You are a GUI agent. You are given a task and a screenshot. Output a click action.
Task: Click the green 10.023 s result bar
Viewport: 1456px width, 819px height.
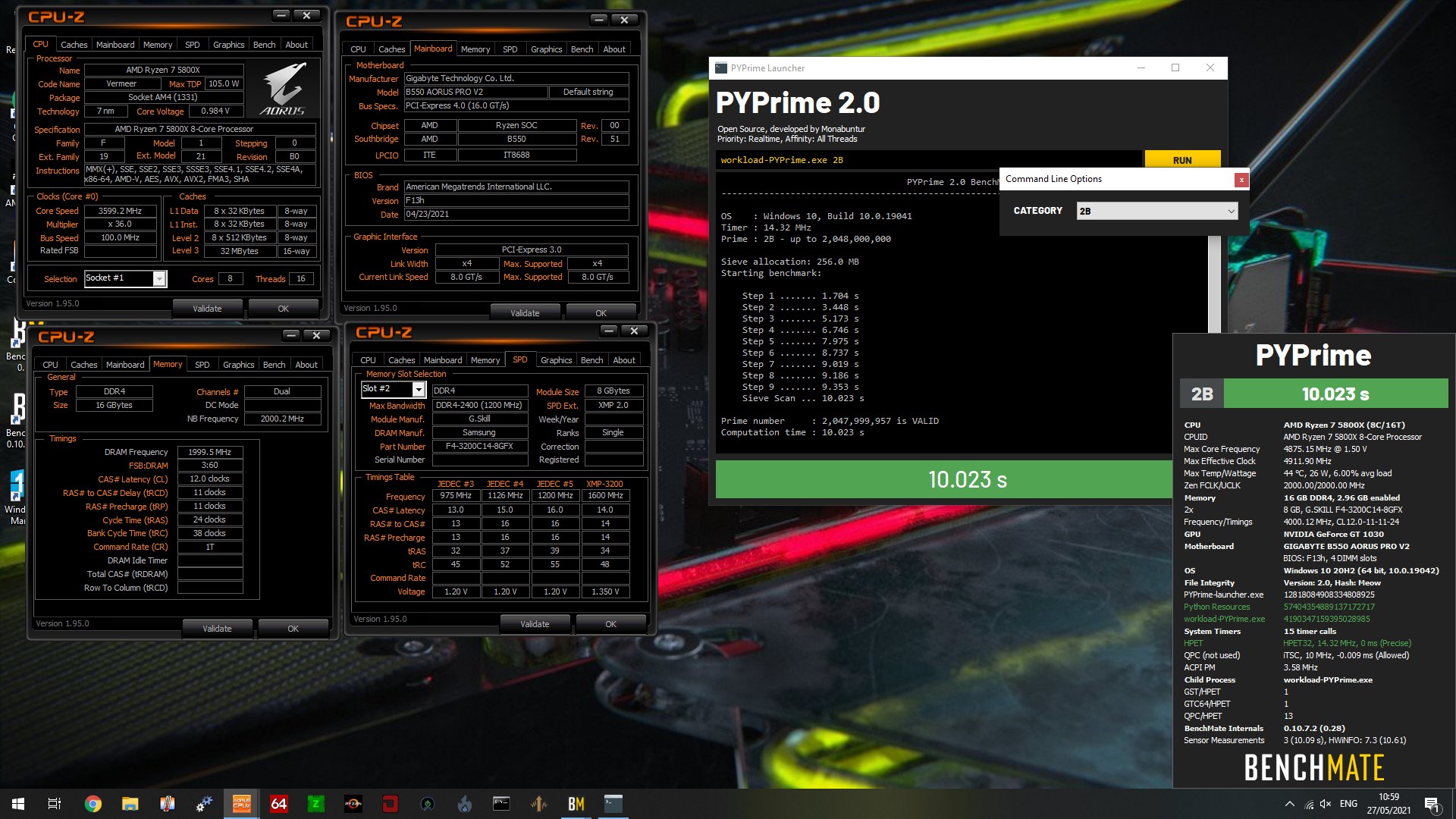pyautogui.click(x=944, y=480)
